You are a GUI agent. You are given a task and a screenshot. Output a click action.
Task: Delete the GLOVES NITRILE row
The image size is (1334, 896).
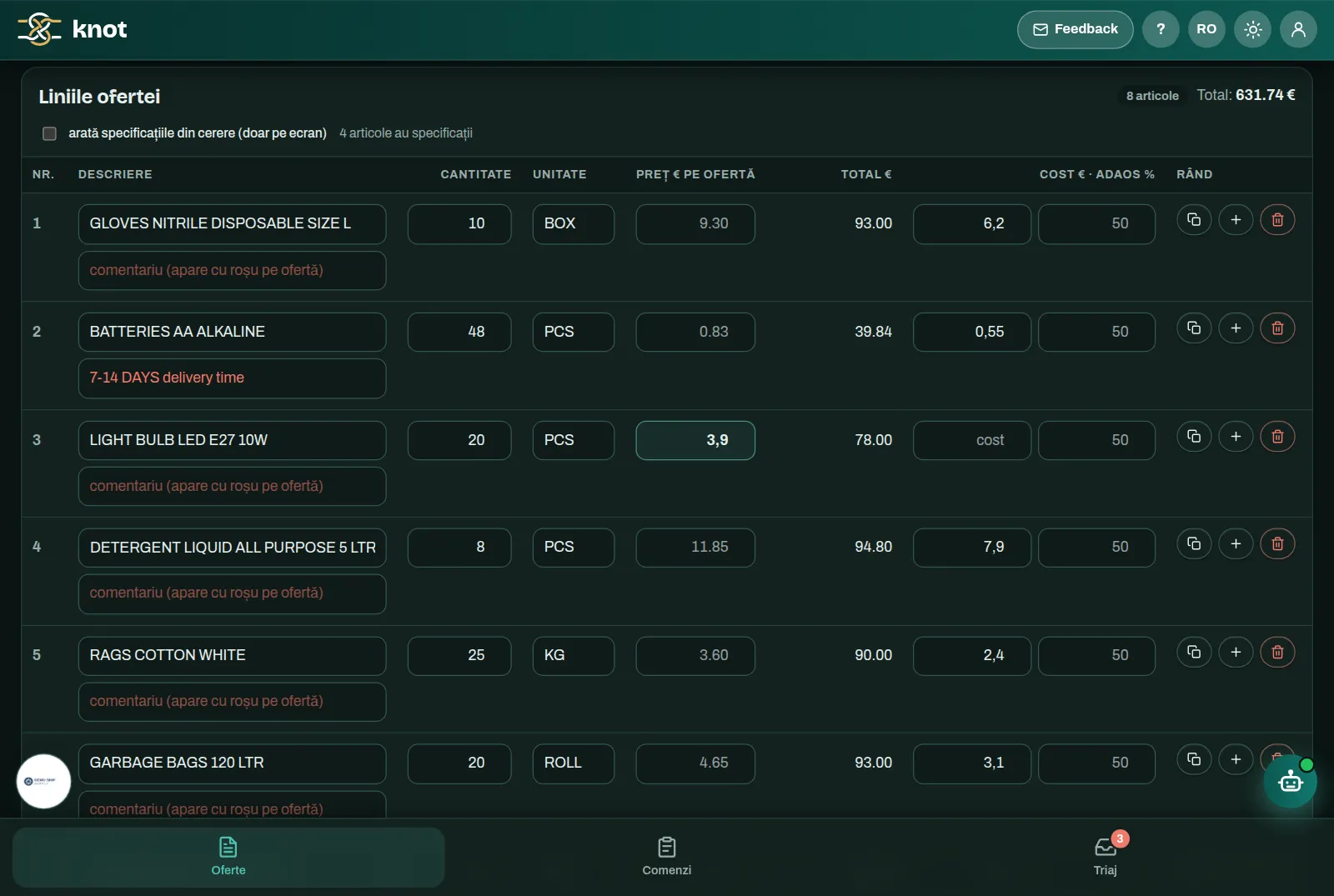tap(1277, 220)
